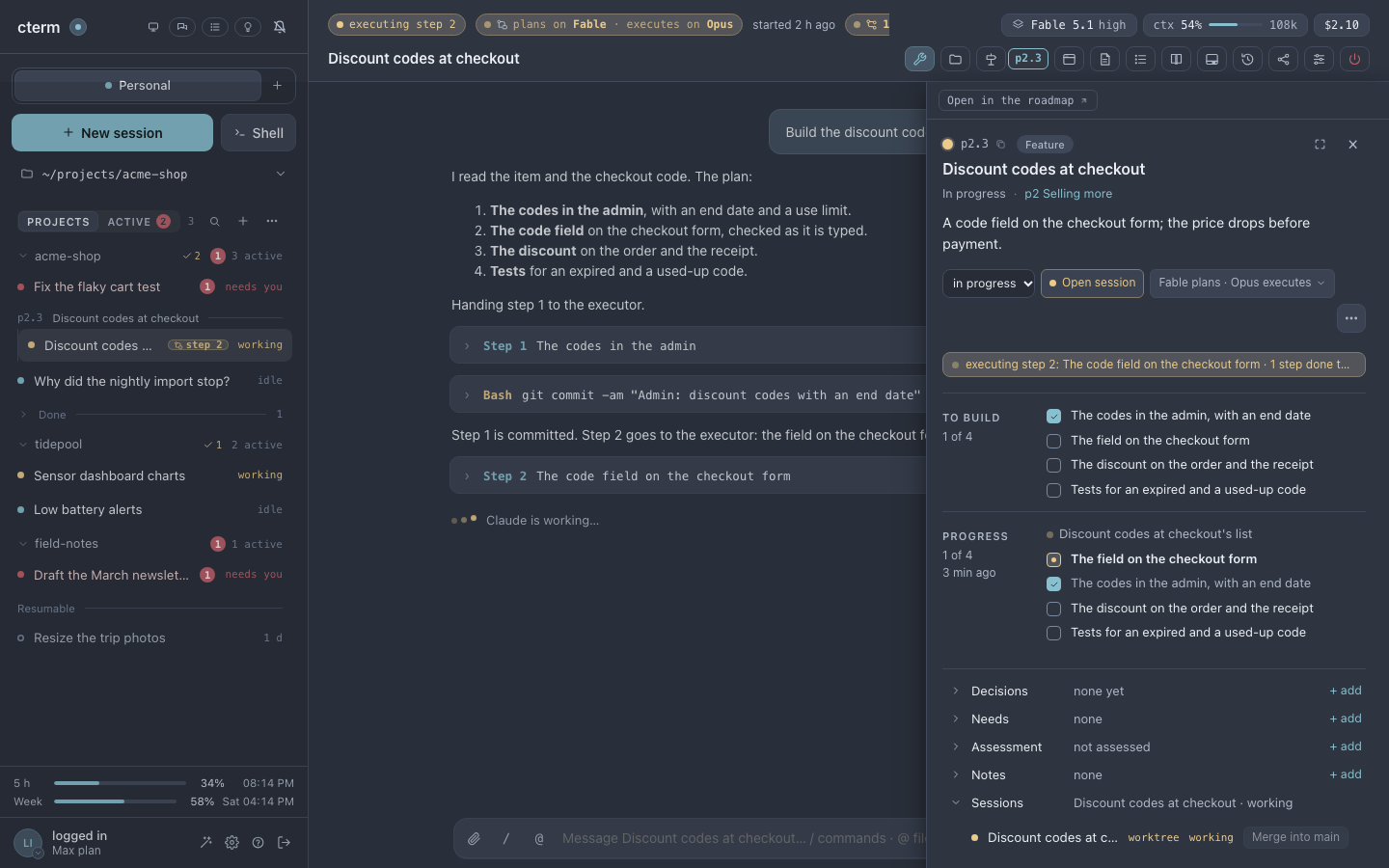Uncheck 'The codes in the admin' under To Build

[1053, 416]
